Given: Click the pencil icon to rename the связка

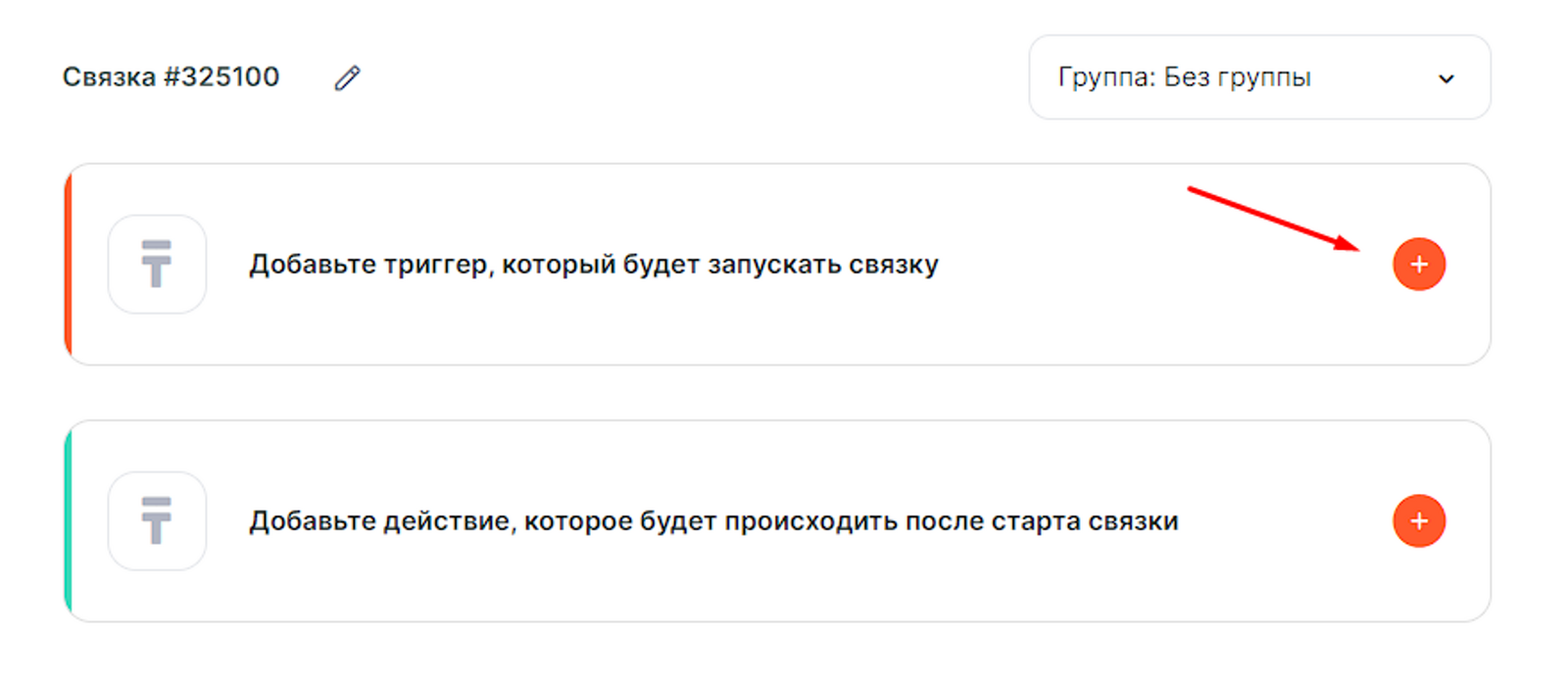Looking at the screenshot, I should point(347,77).
